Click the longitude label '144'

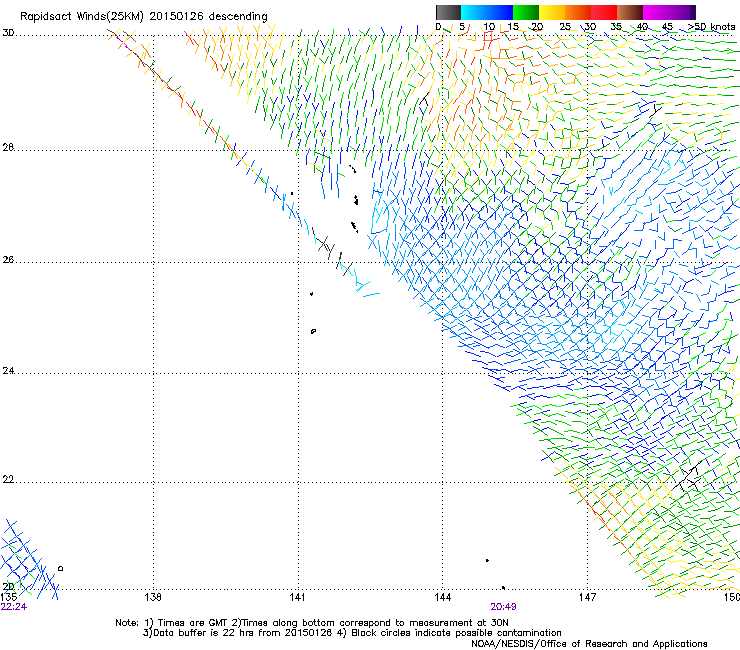[442, 597]
